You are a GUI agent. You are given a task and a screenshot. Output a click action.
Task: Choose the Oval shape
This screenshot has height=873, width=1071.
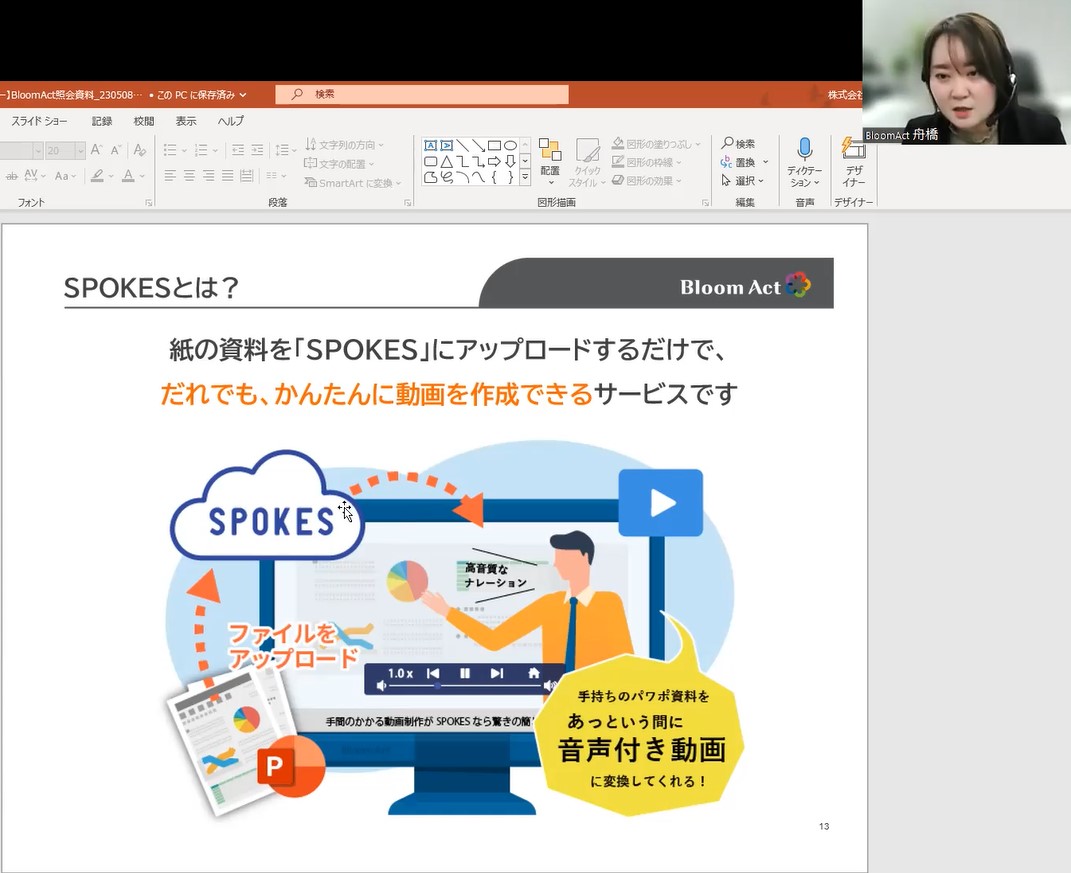[510, 146]
